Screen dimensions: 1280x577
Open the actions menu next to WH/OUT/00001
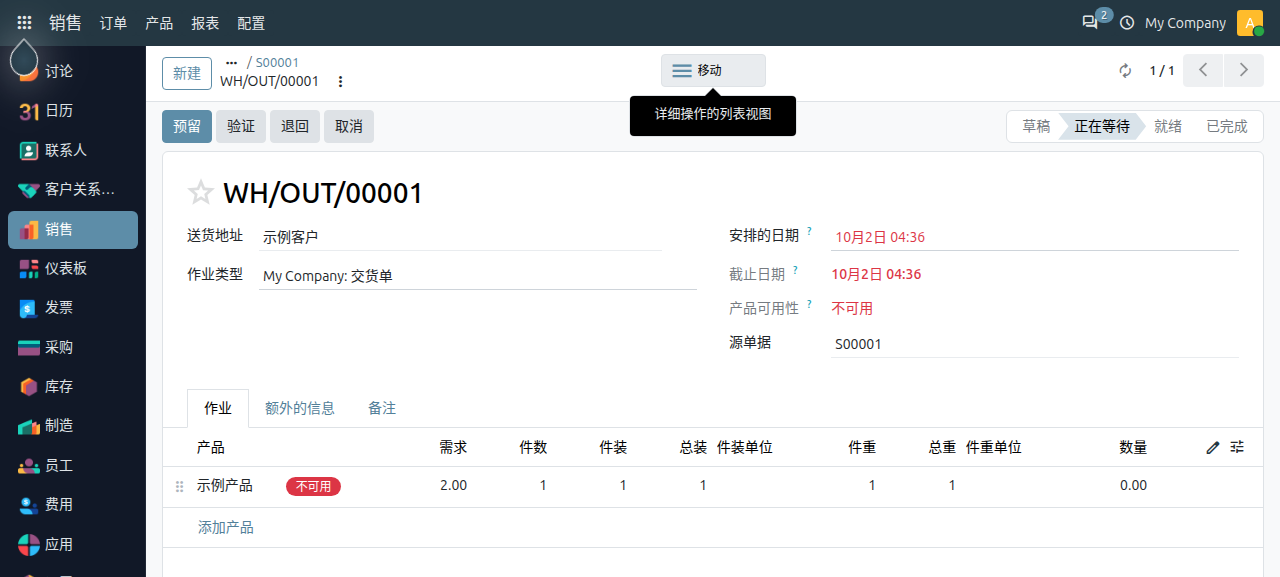(340, 81)
